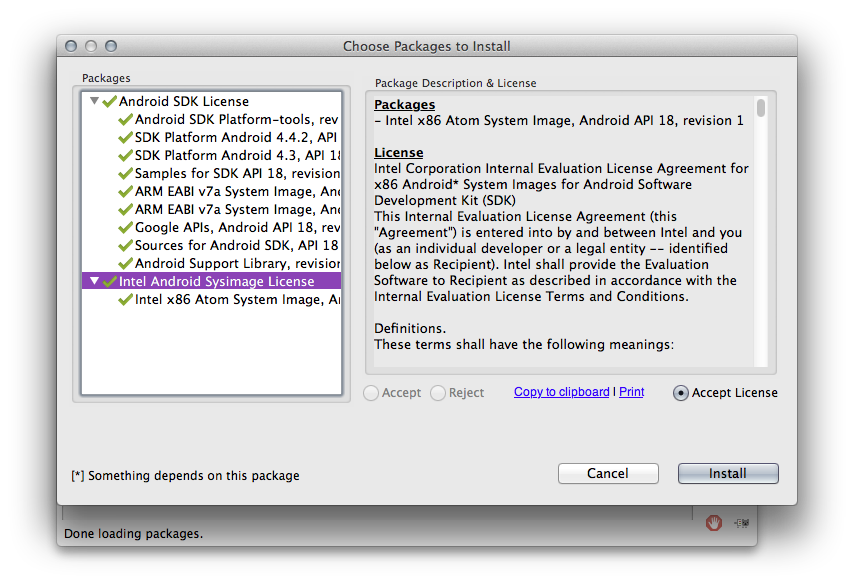The image size is (854, 584).
Task: Select Android Support Library row
Action: [211, 263]
